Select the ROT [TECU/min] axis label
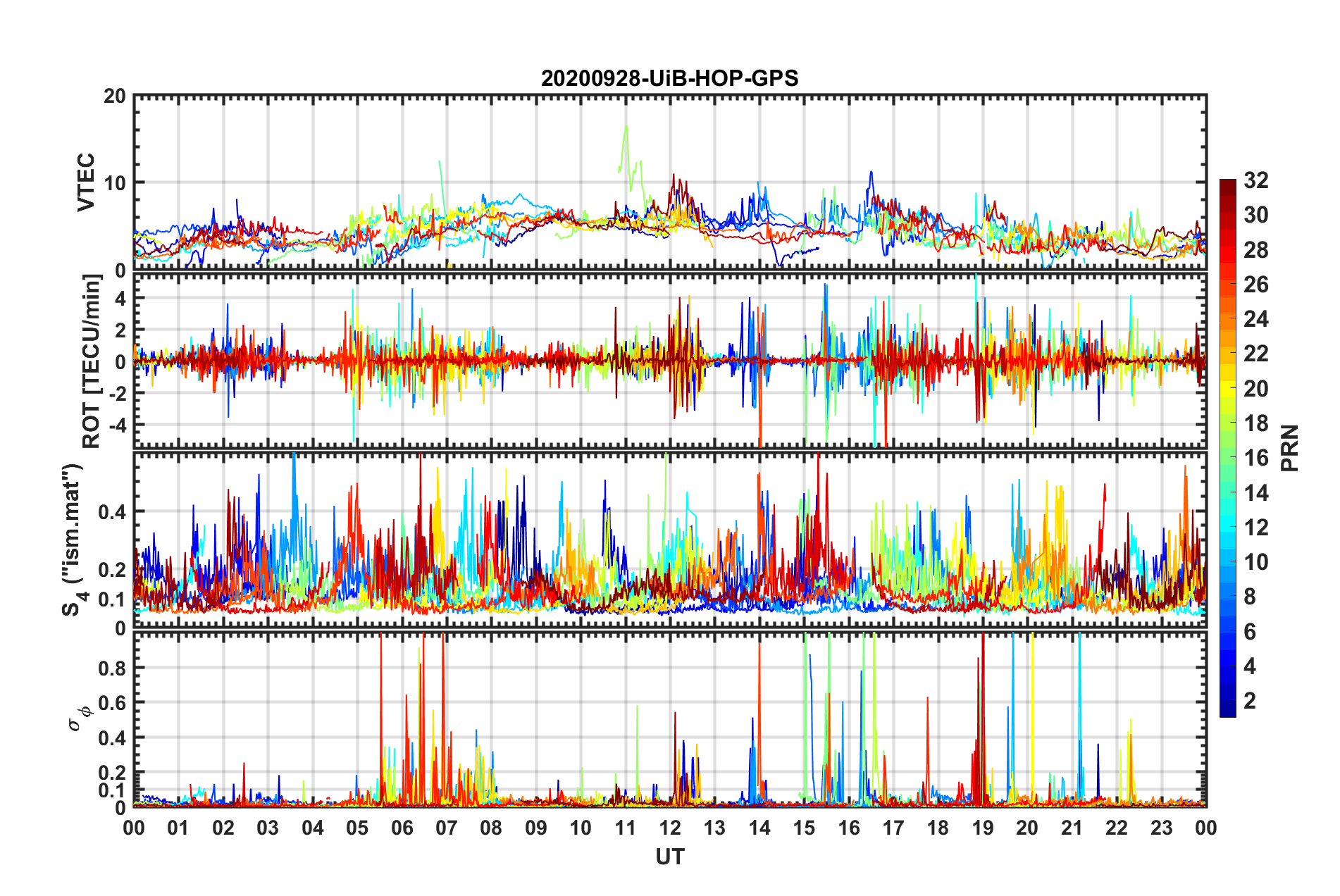This screenshot has height=896, width=1340. 92,361
